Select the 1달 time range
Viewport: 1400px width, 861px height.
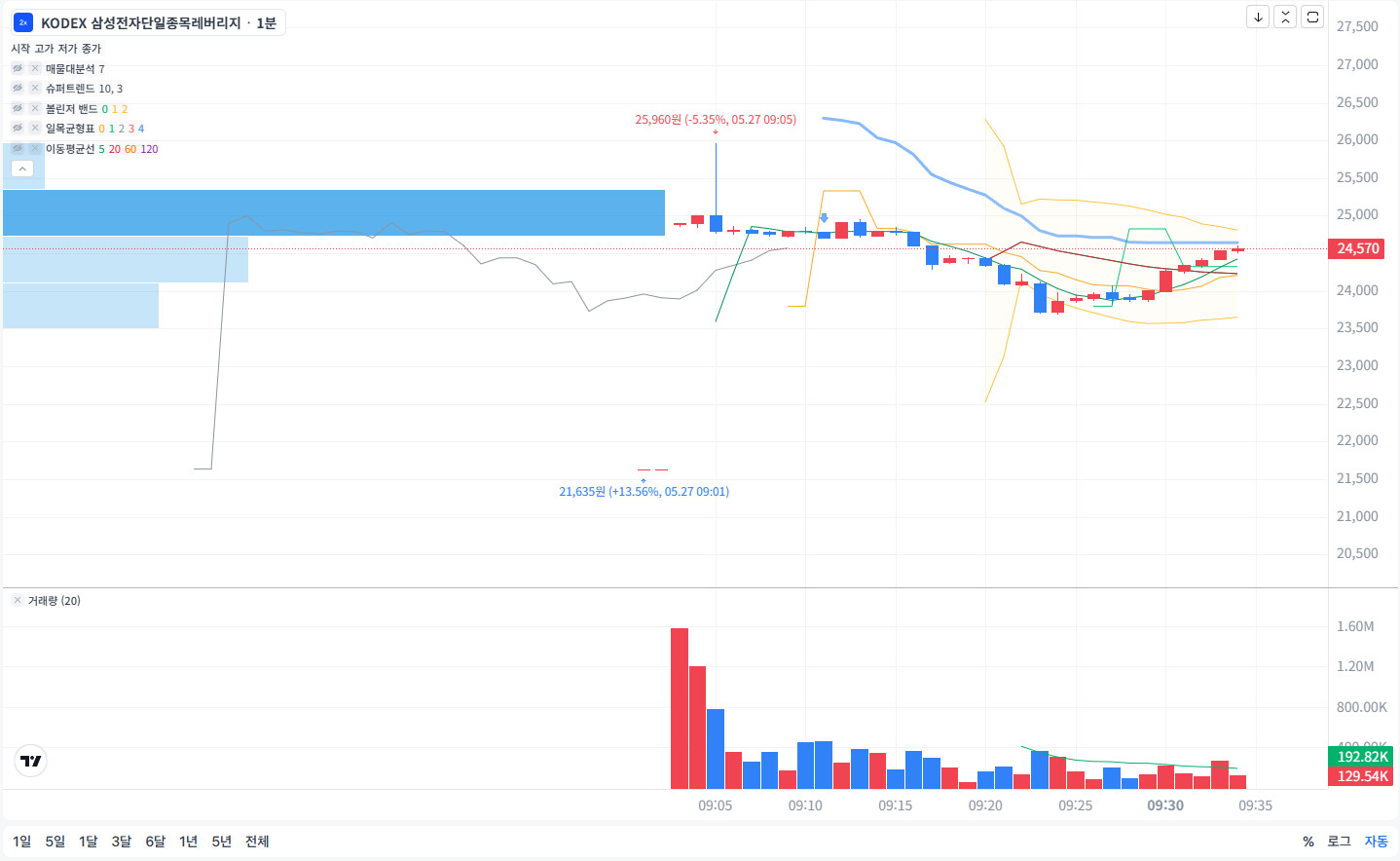pyautogui.click(x=89, y=842)
